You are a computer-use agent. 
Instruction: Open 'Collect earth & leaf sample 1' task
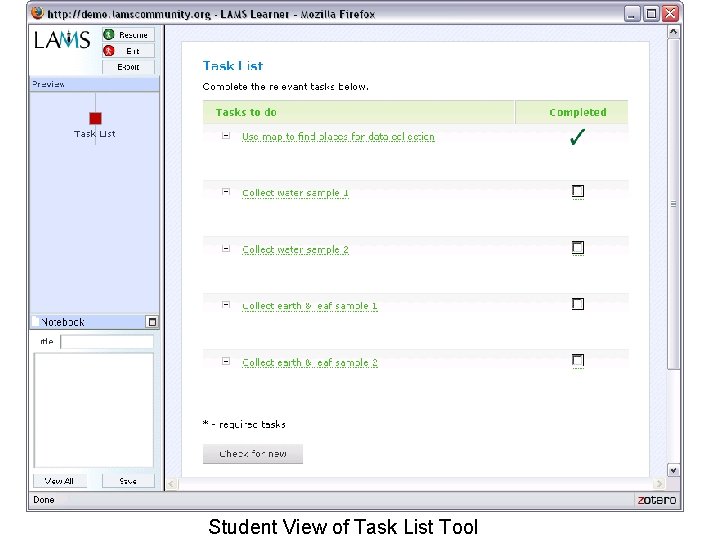(x=310, y=306)
